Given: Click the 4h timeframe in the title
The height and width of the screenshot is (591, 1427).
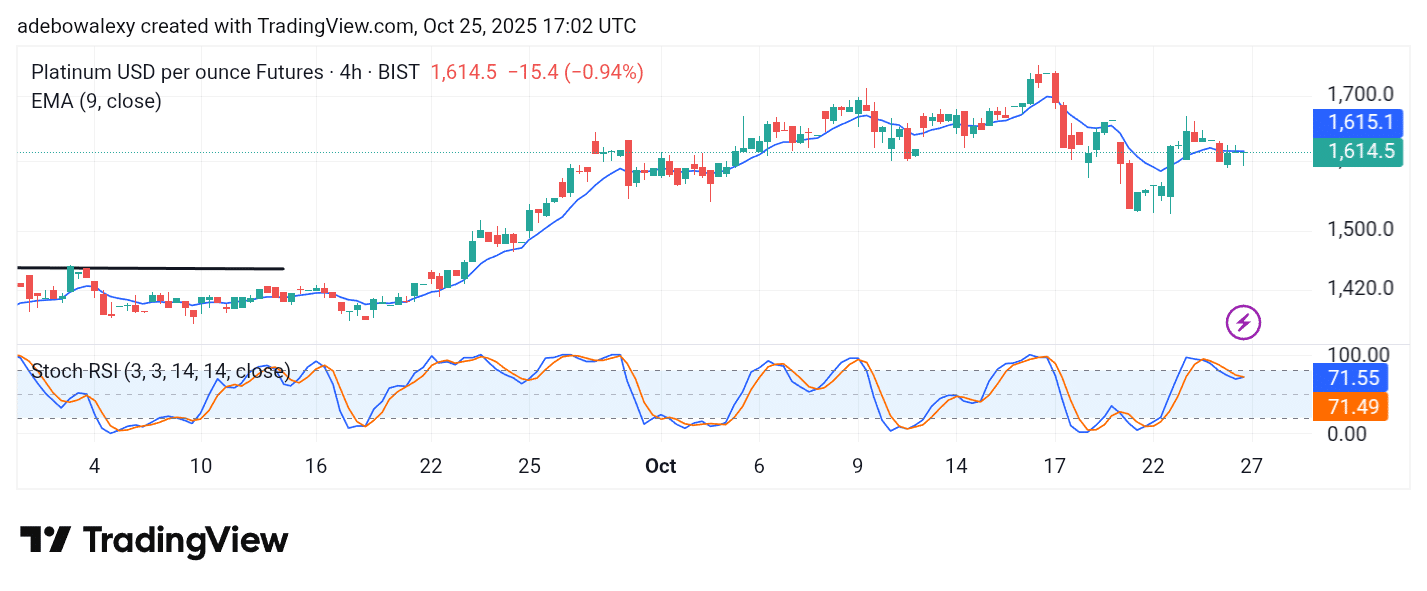Looking at the screenshot, I should pos(350,72).
